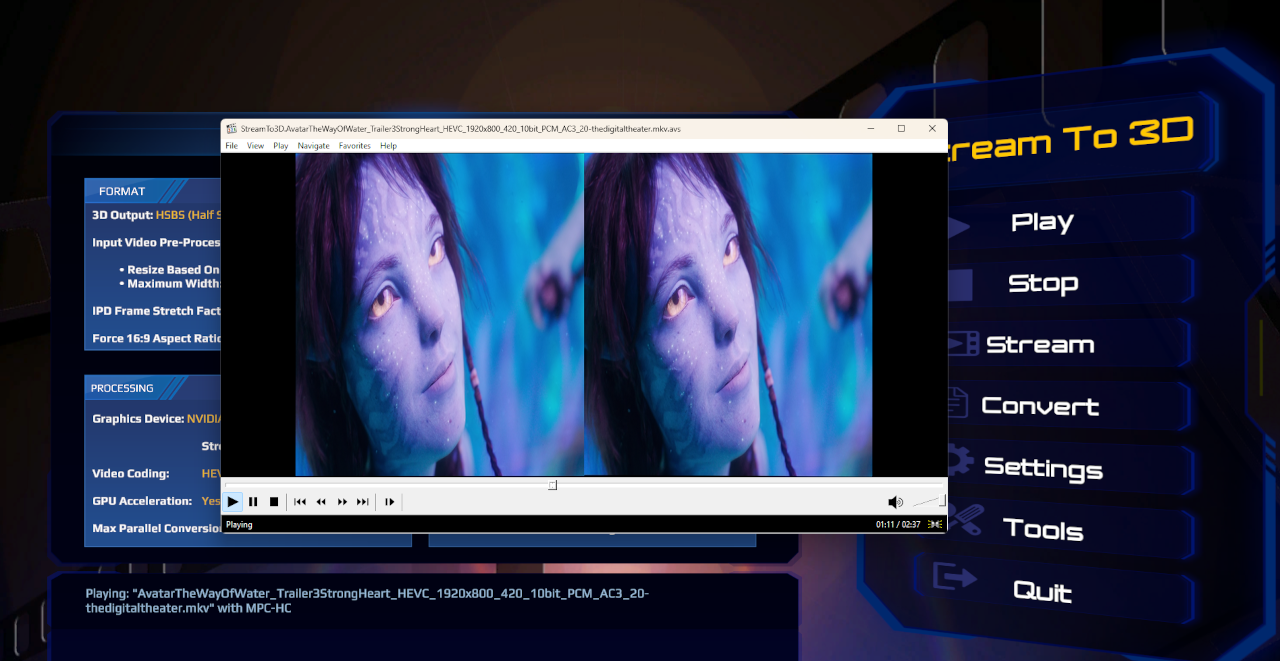Click the 'GPU Acceleration:' text in the PROCESSING panel

(x=142, y=501)
